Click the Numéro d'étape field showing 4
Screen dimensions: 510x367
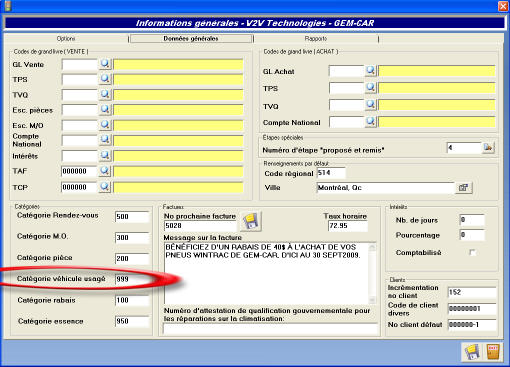click(464, 148)
